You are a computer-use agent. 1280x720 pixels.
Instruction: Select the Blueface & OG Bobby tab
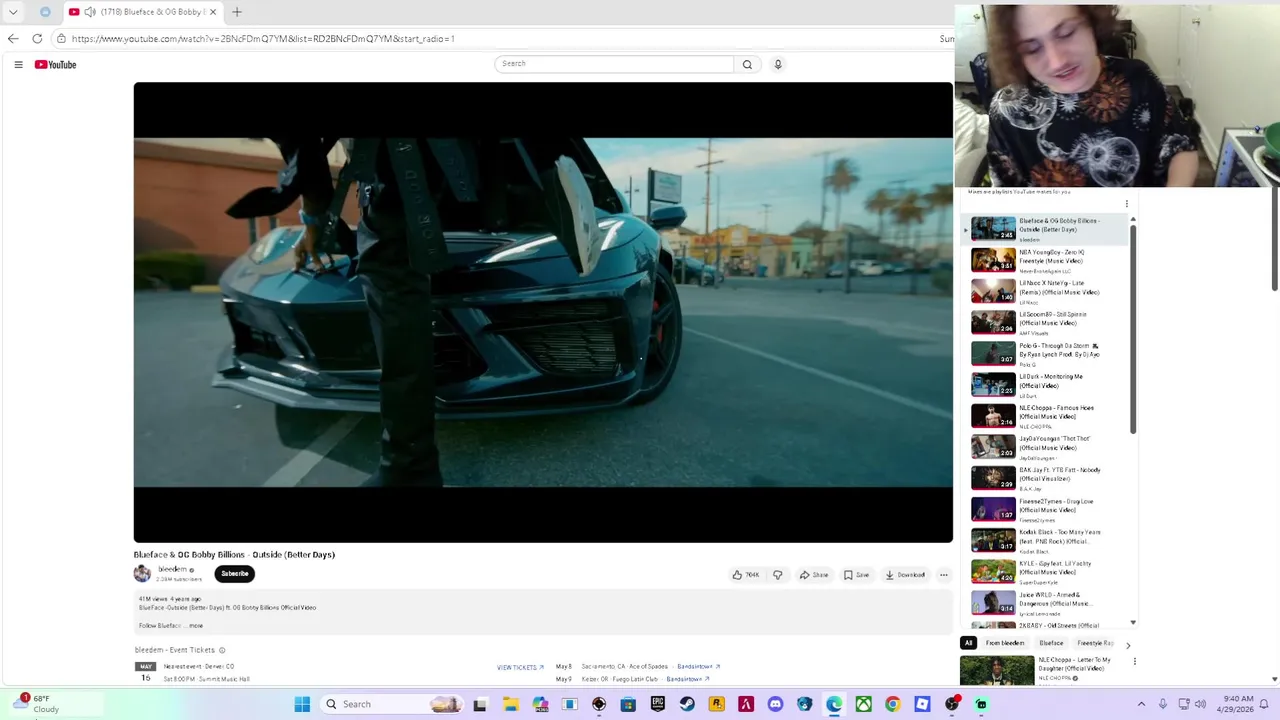coord(143,12)
